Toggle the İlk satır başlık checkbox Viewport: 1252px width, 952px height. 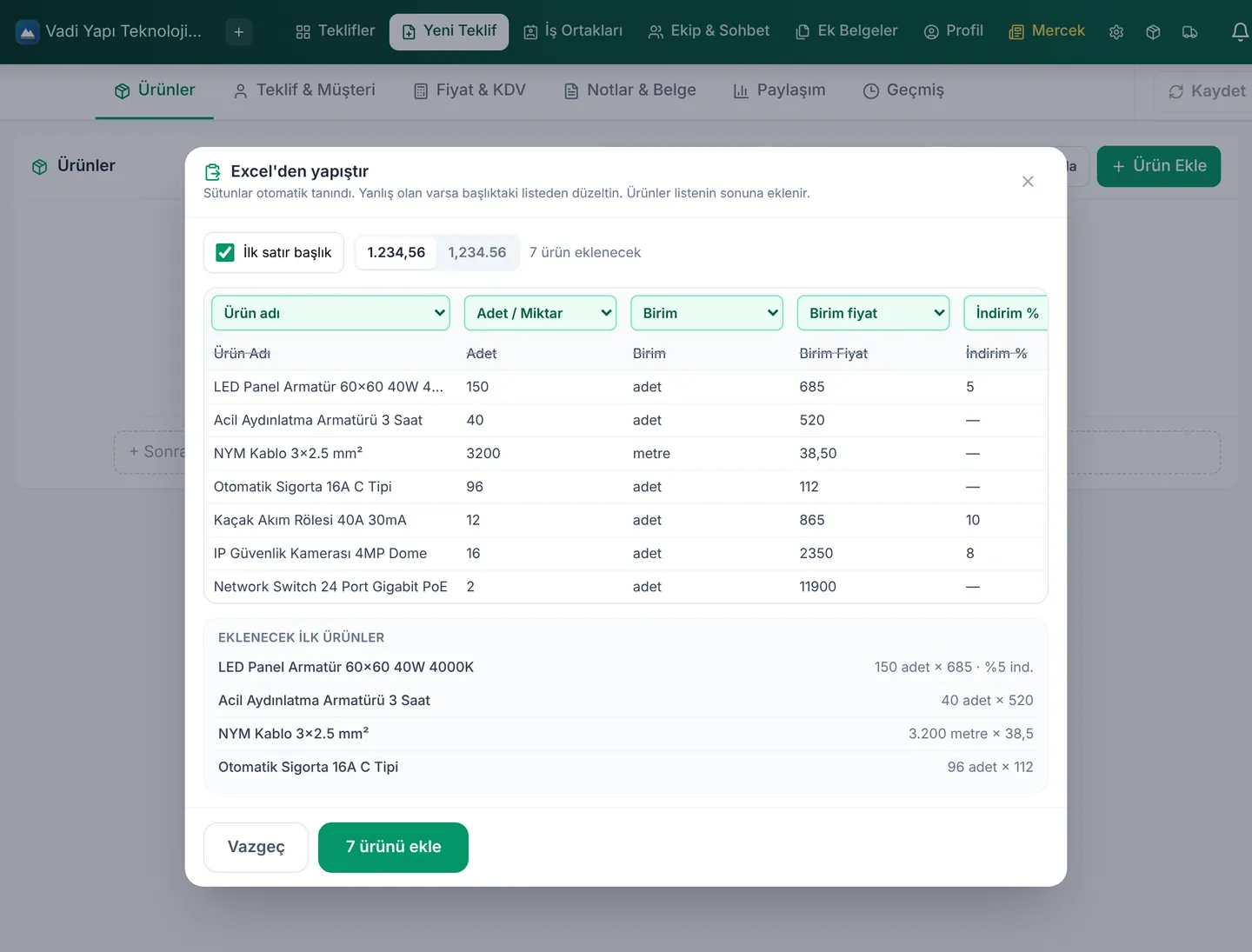click(225, 252)
